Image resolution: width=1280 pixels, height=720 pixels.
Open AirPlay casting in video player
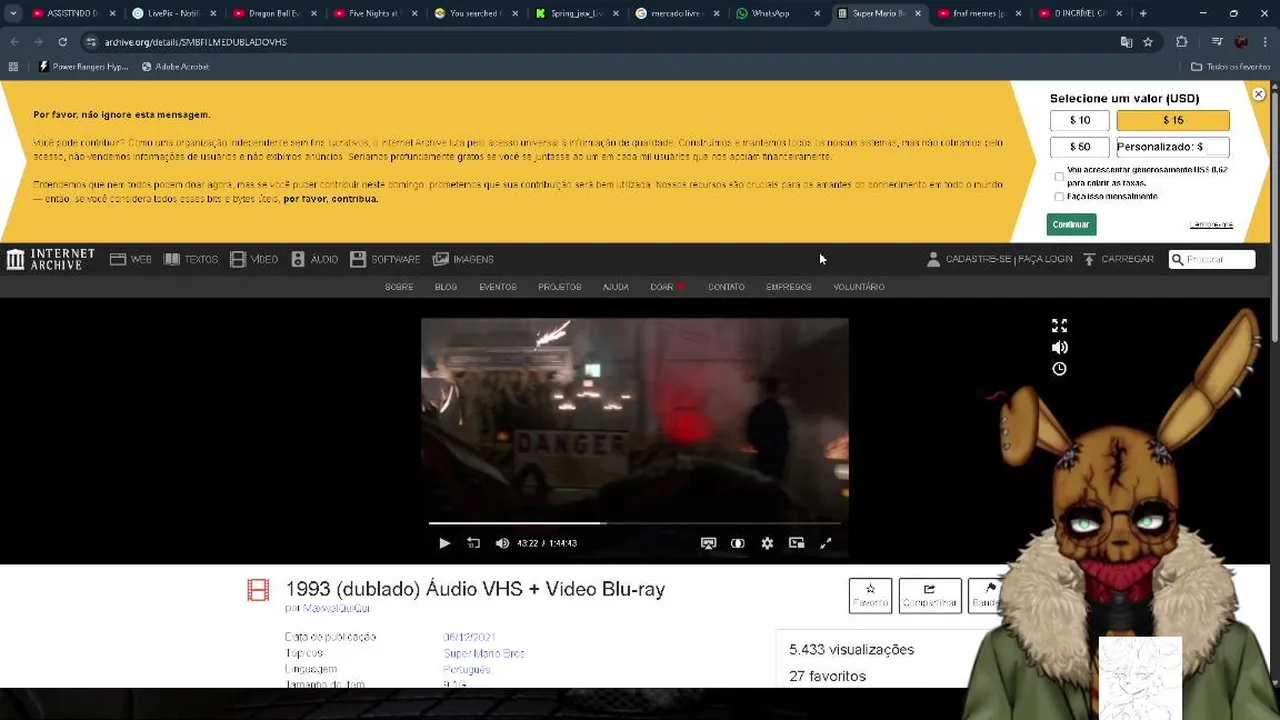708,543
